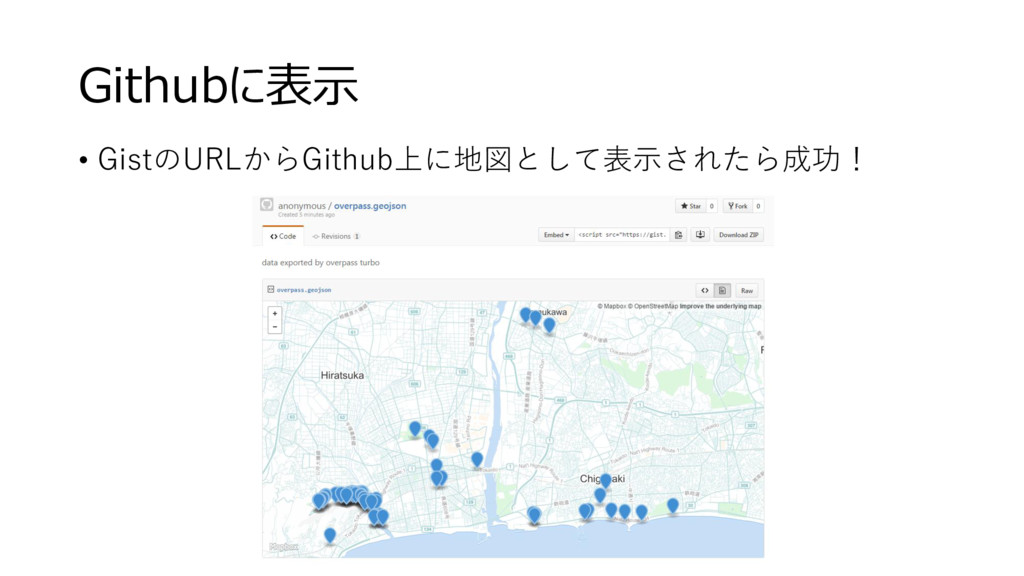Show the rendered map view

pyautogui.click(x=722, y=291)
